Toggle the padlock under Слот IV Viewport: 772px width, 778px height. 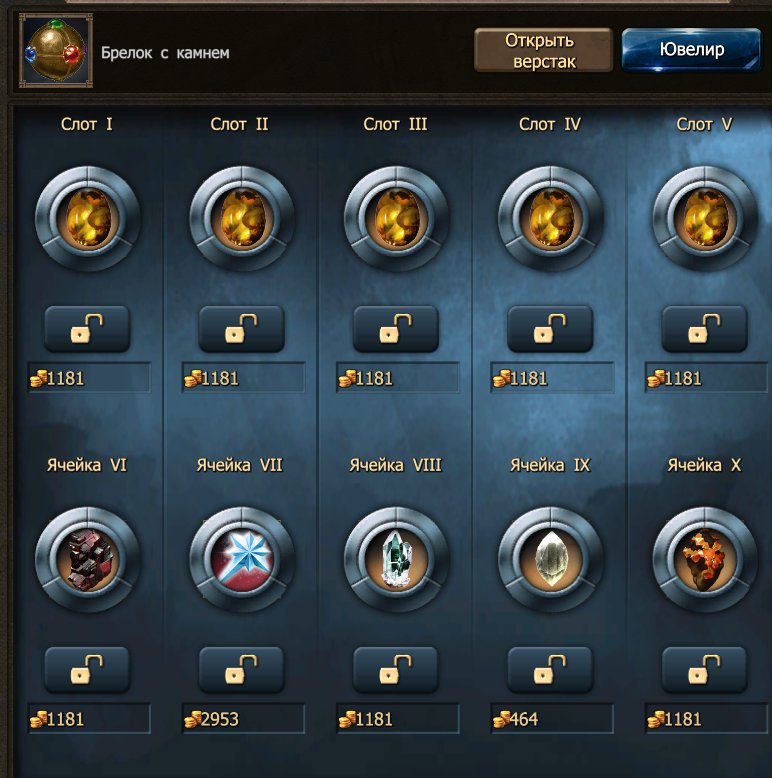(550, 329)
